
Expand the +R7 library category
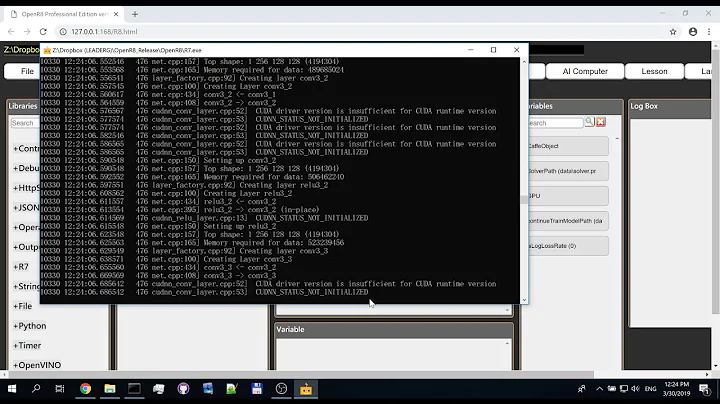pos(21,267)
